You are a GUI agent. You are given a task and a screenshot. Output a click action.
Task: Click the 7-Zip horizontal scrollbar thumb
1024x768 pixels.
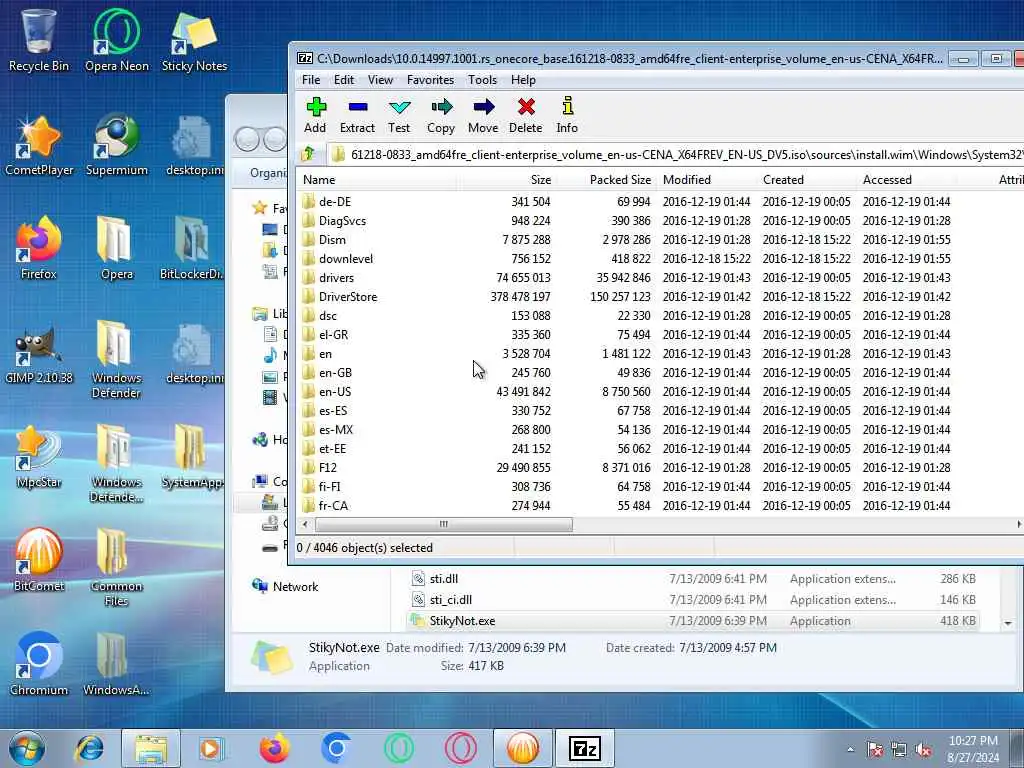[443, 524]
